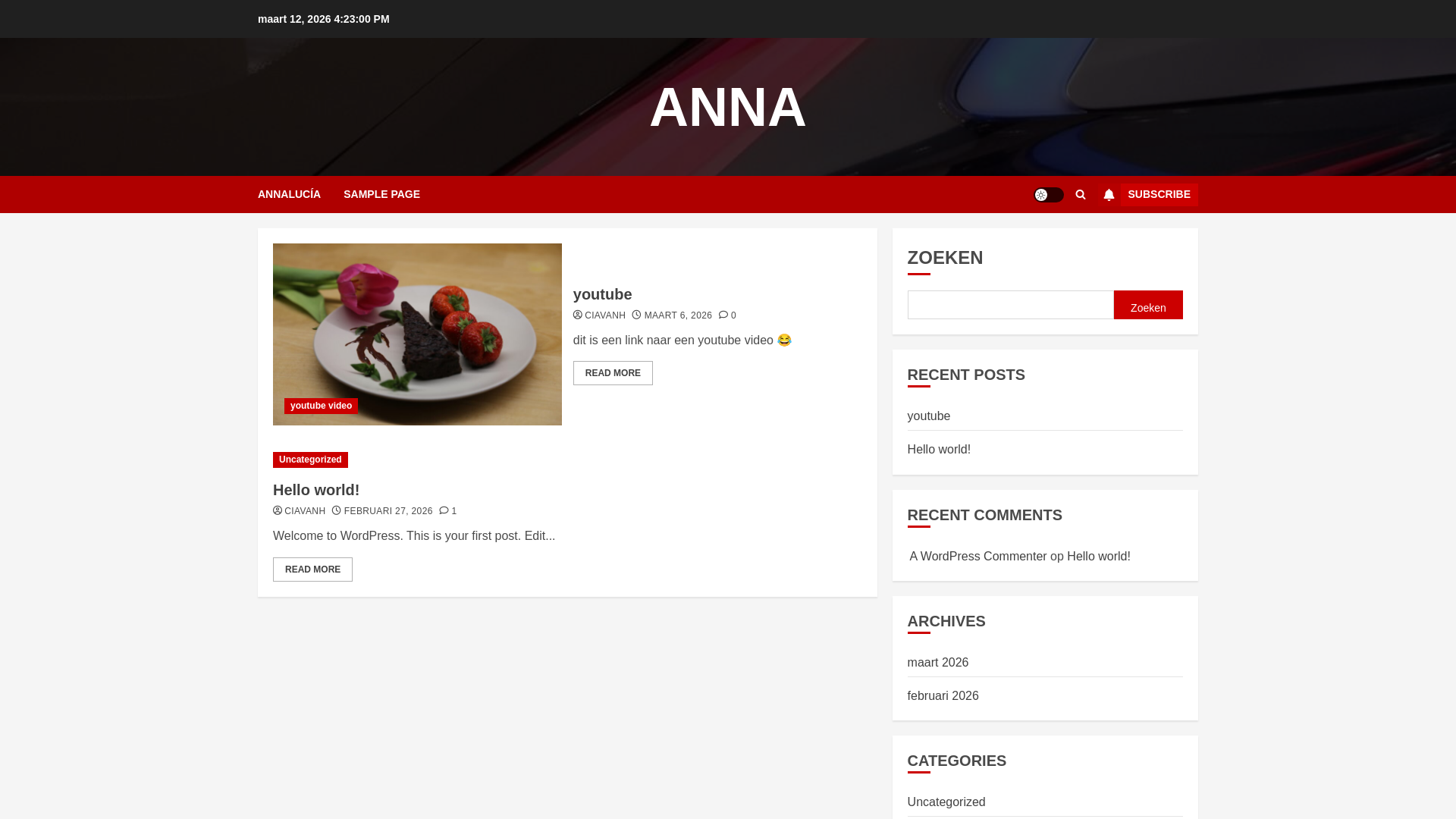Open Hello world! in Recent Posts
Screen dimensions: 1456x819
939,450
